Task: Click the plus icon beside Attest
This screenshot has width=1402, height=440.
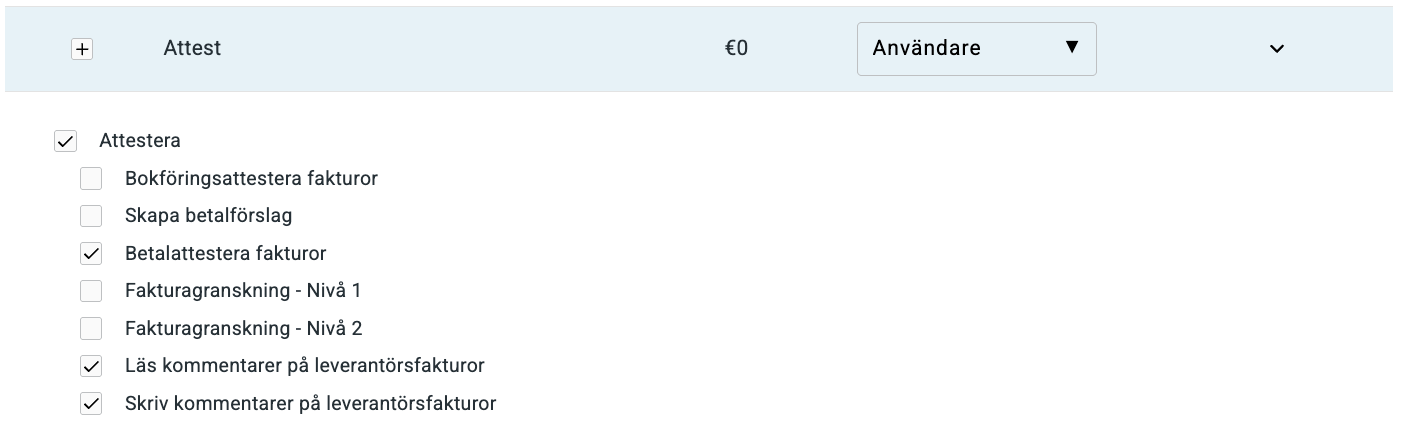Action: pyautogui.click(x=82, y=49)
